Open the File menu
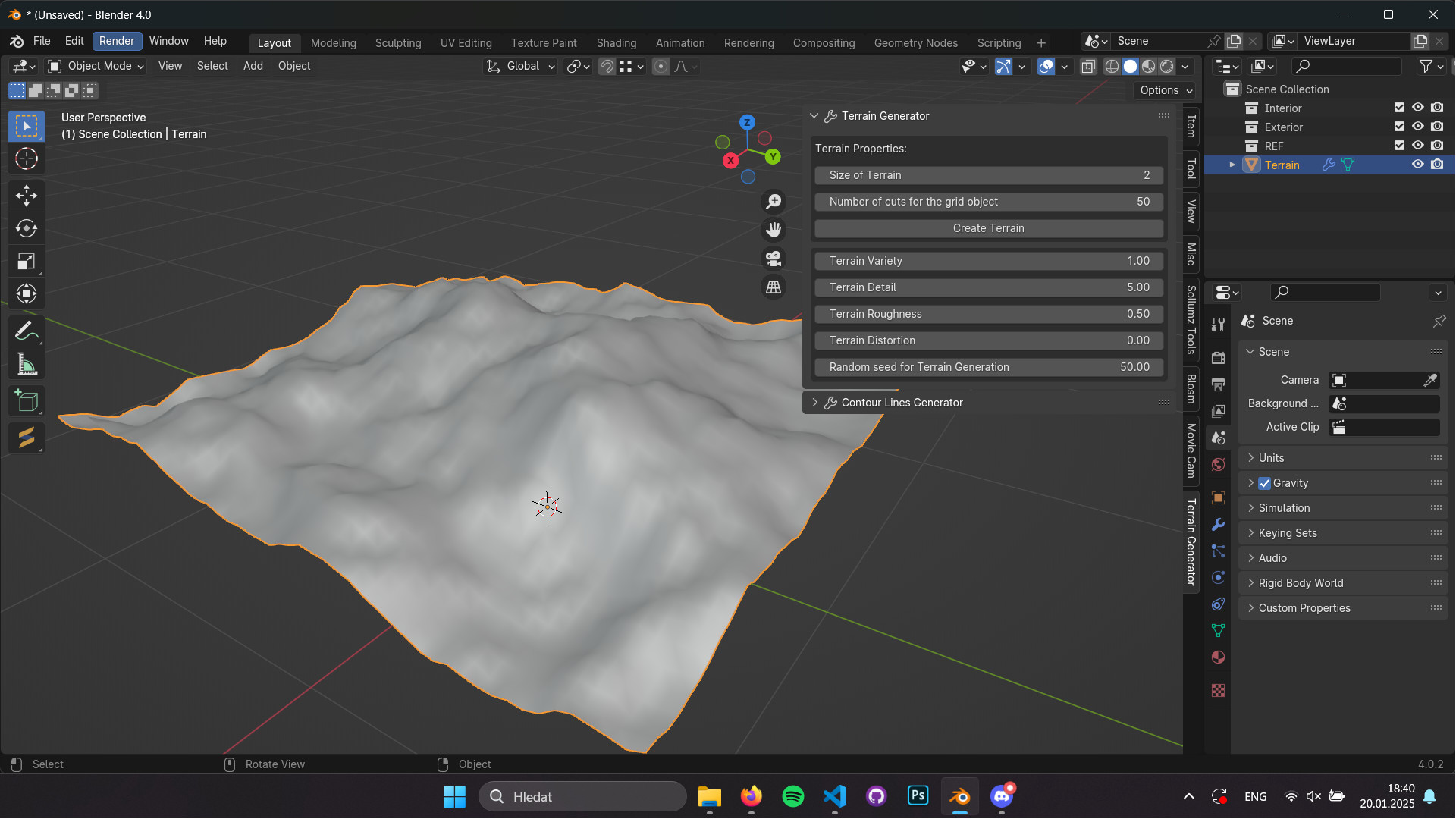The image size is (1456, 819). pos(42,41)
